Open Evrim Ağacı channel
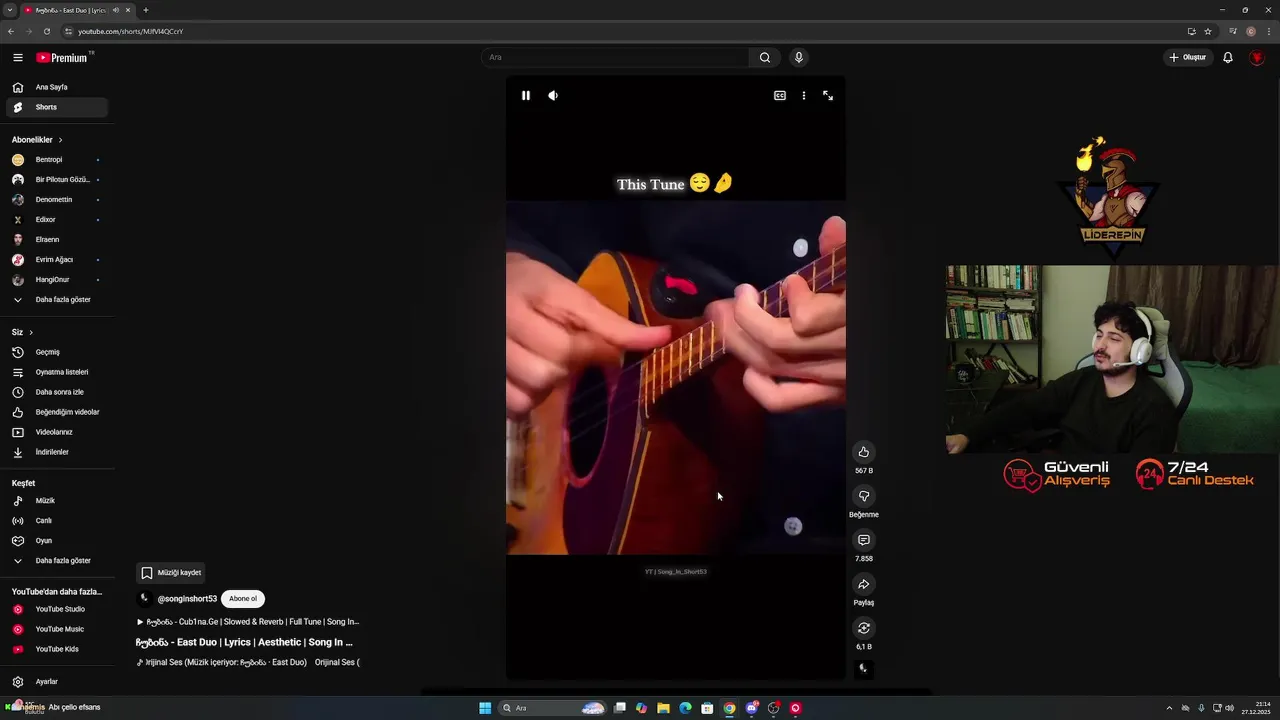1280x720 pixels. (x=56, y=260)
